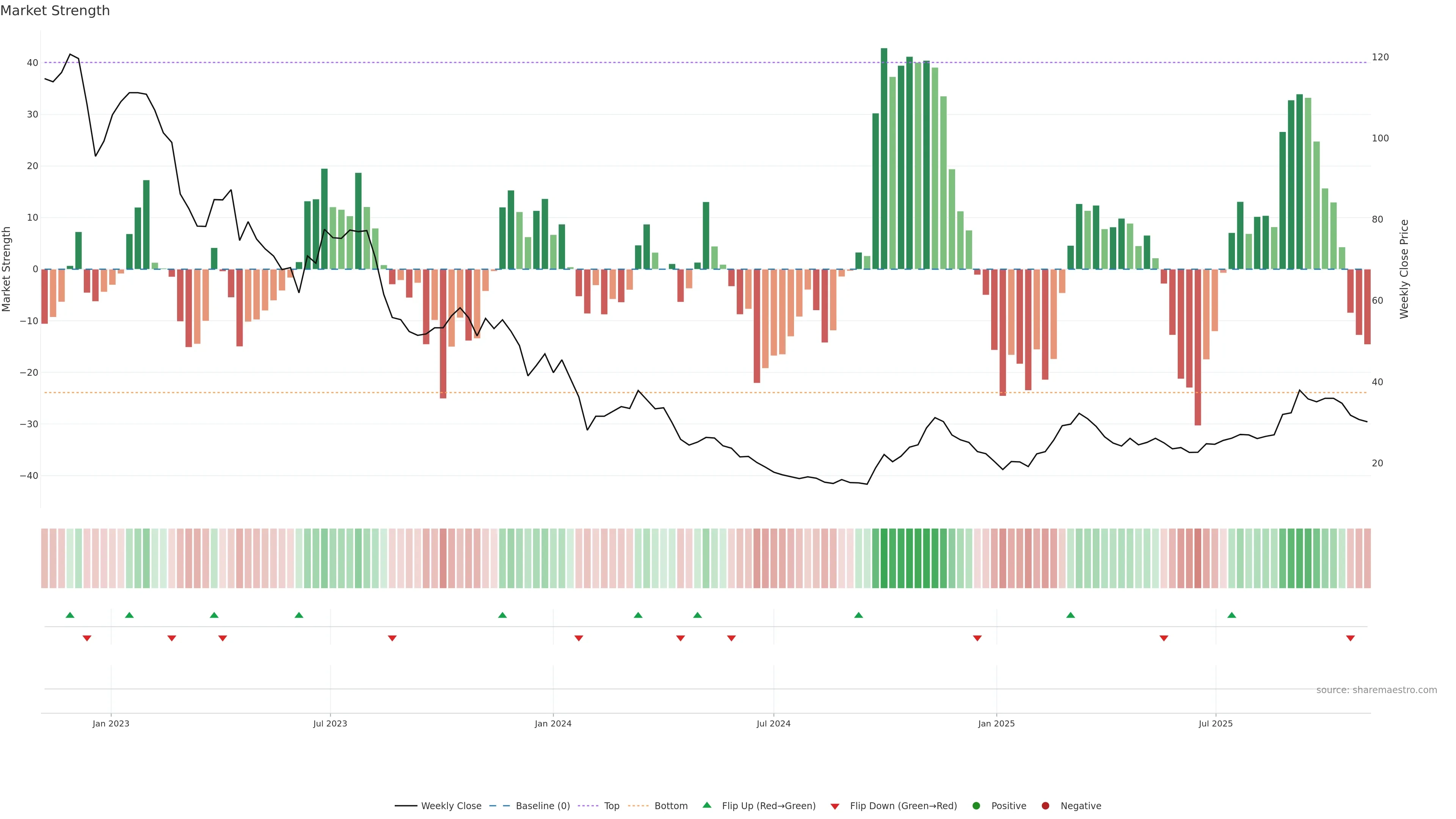Click green Flip Up triangle icon in legend
This screenshot has height=819, width=1456.
[x=706, y=805]
